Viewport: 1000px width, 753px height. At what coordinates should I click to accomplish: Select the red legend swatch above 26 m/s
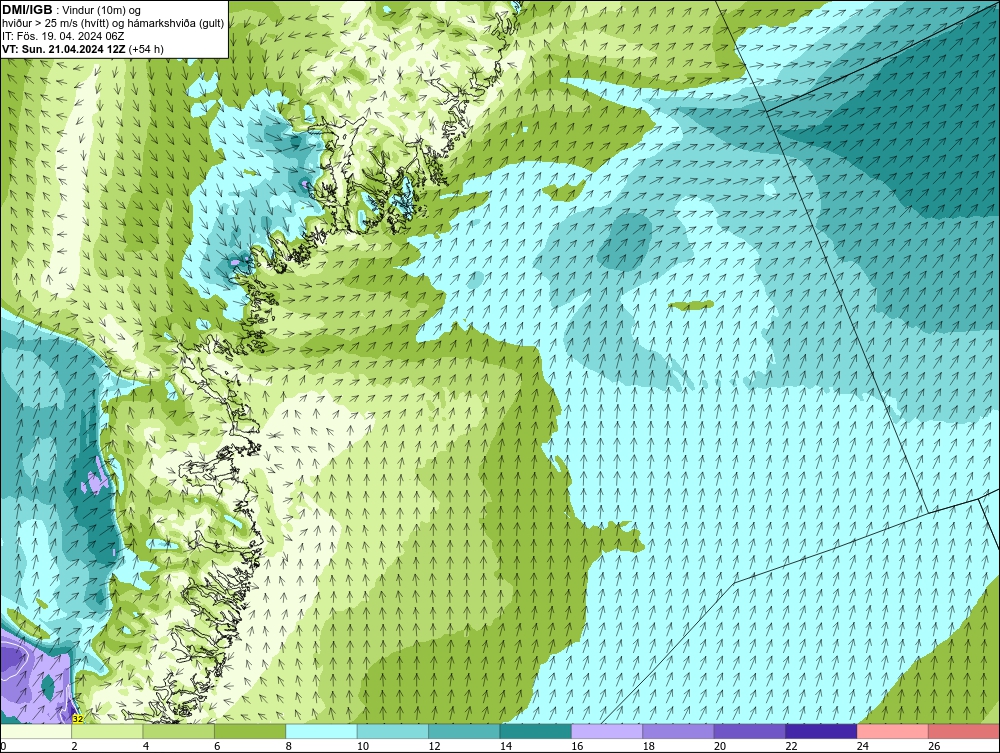click(x=964, y=731)
